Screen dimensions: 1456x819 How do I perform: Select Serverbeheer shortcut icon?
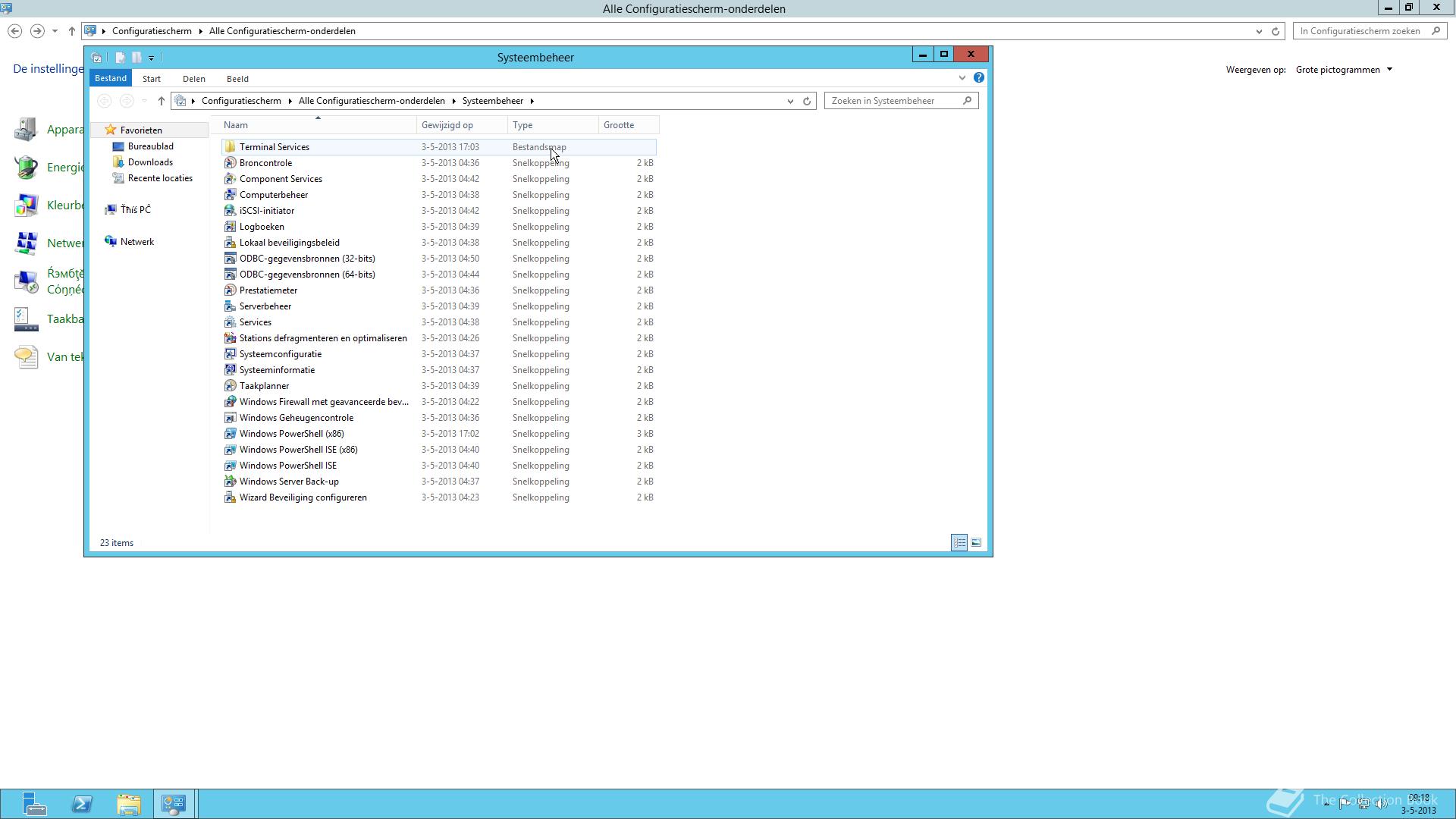pyautogui.click(x=230, y=306)
